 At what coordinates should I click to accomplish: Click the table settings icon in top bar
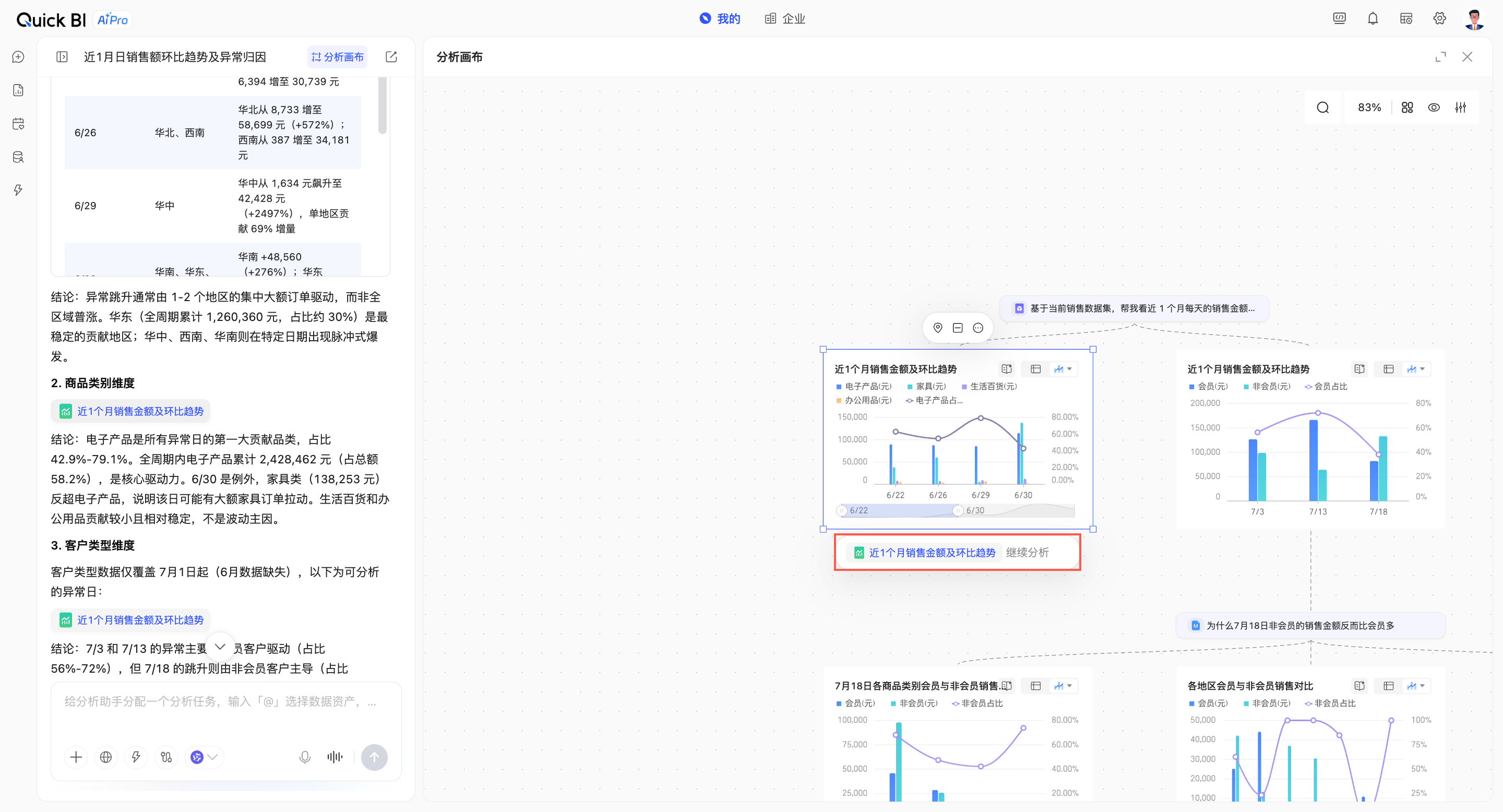tap(1406, 19)
